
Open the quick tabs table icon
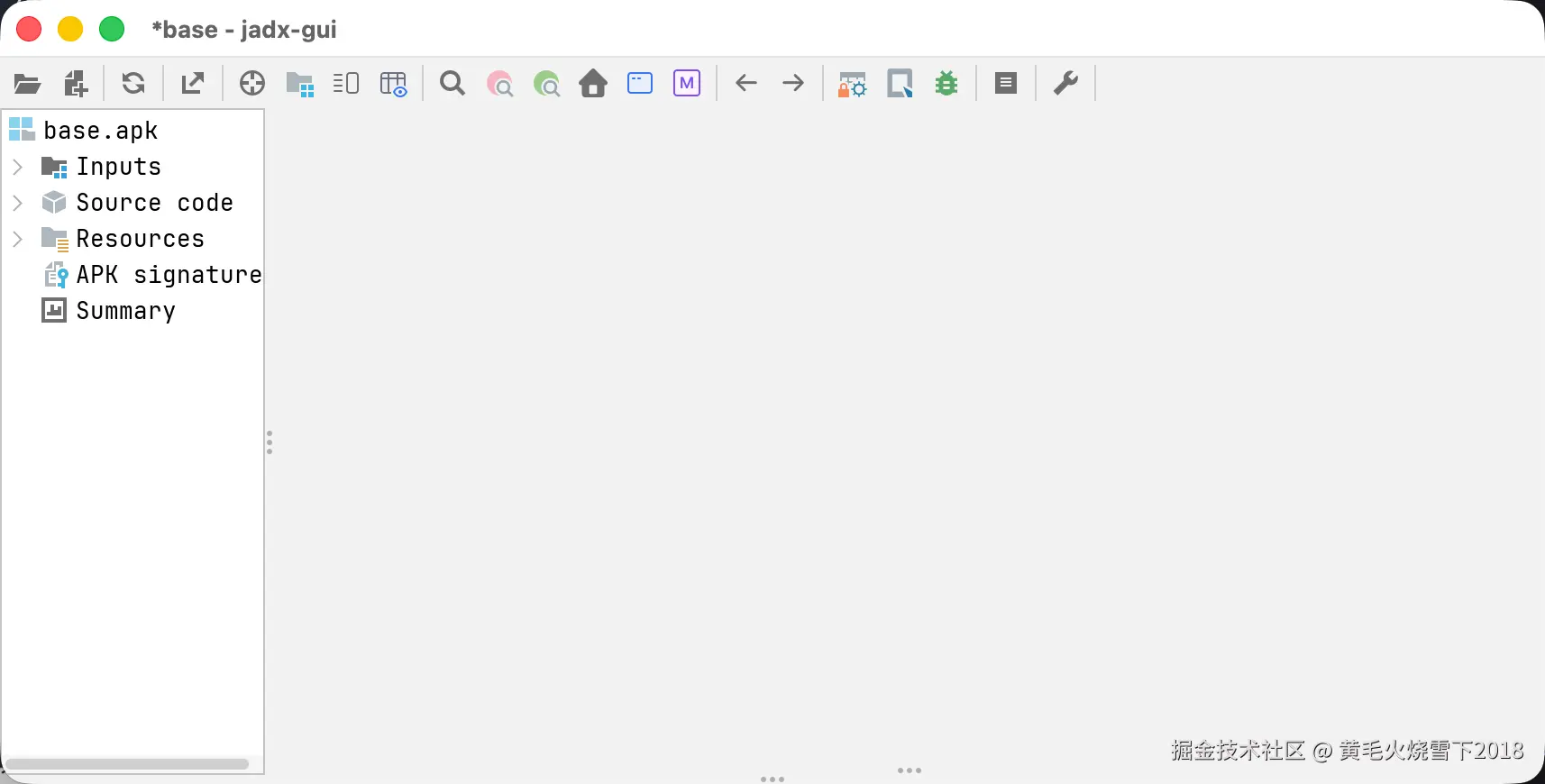393,84
